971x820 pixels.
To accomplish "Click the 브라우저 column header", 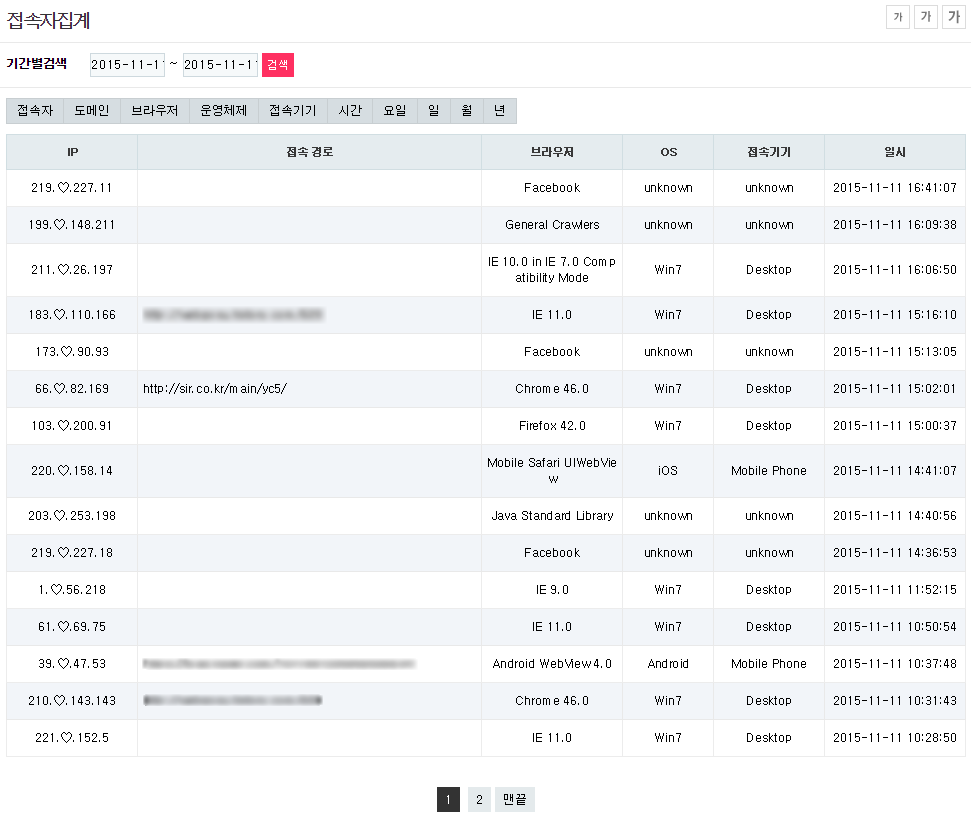I will (x=552, y=152).
